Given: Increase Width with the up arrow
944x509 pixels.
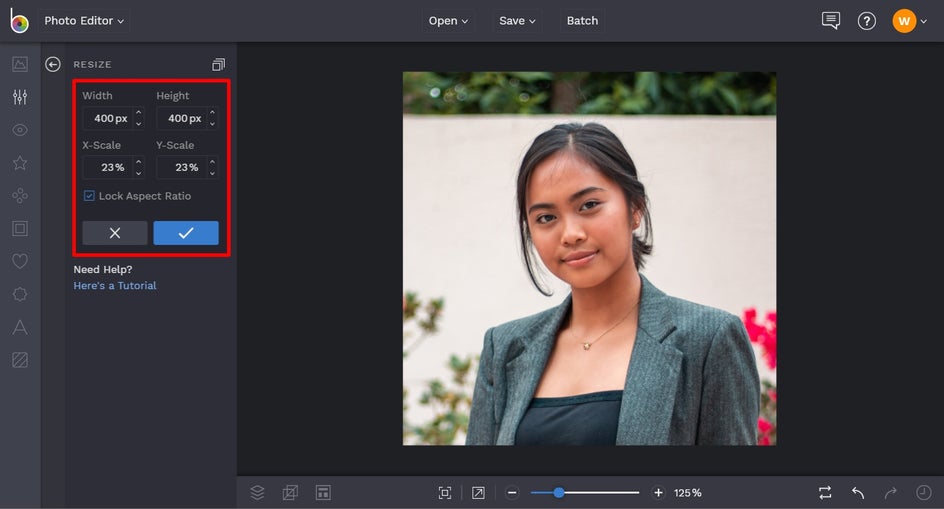Looking at the screenshot, I should click(138, 113).
